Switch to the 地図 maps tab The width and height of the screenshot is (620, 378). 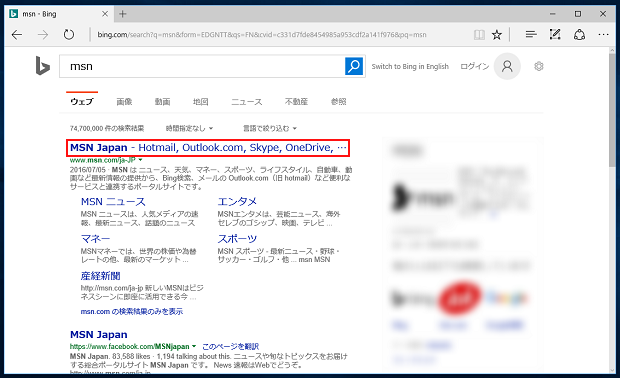tap(200, 102)
